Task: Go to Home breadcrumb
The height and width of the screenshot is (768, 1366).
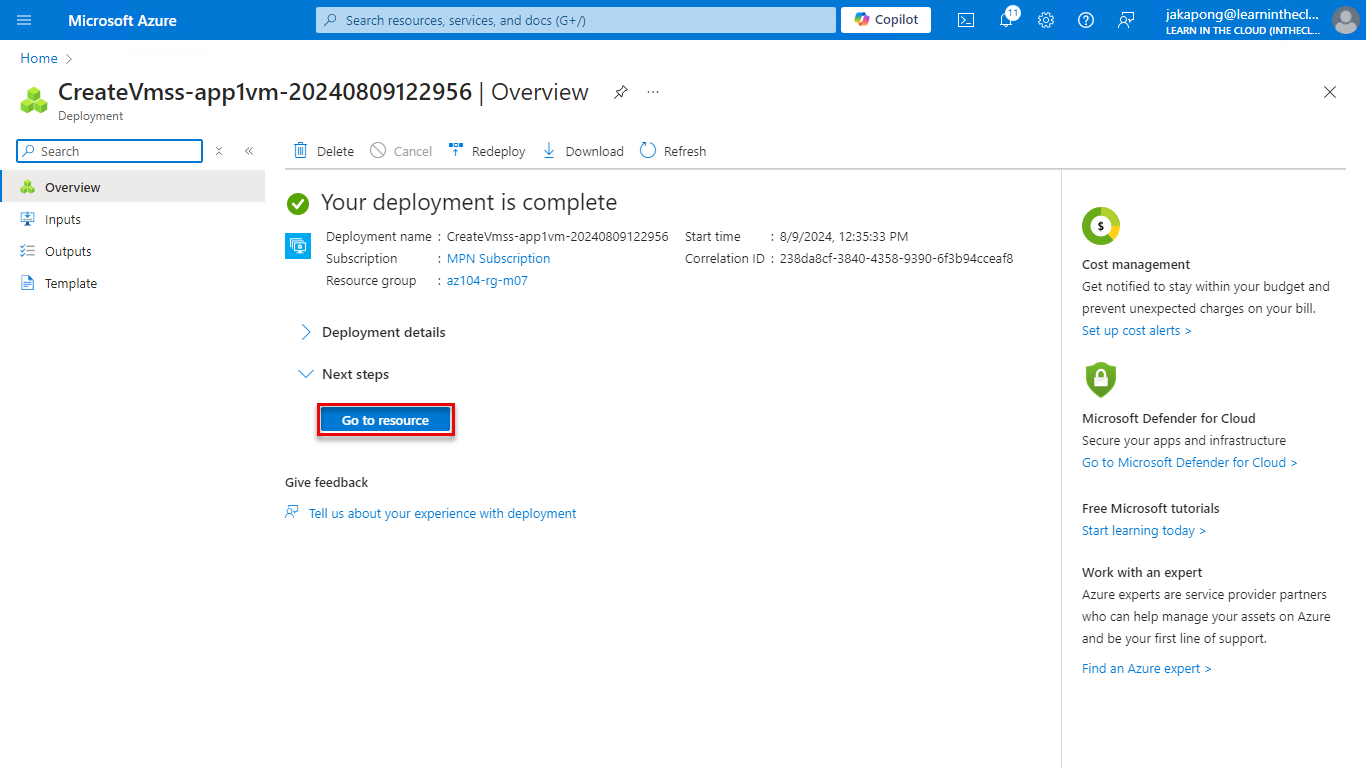Action: click(39, 59)
